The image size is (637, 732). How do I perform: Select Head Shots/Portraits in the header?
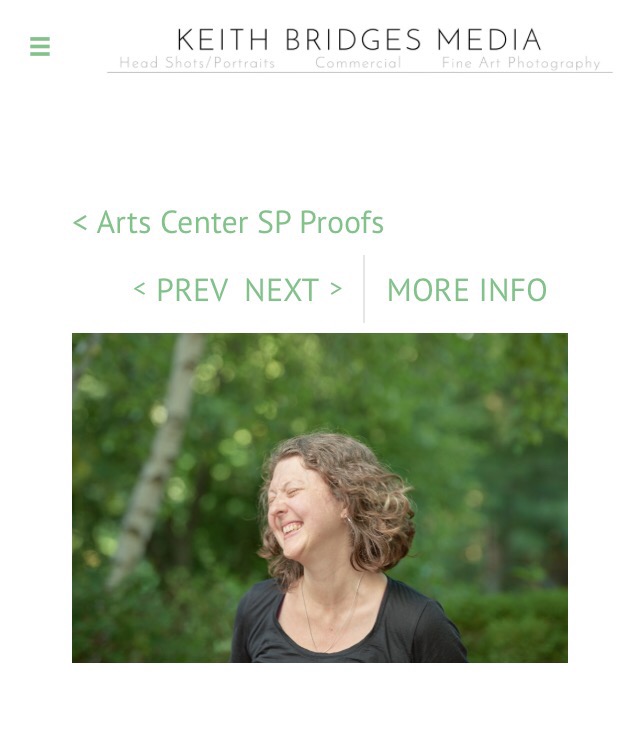click(197, 63)
